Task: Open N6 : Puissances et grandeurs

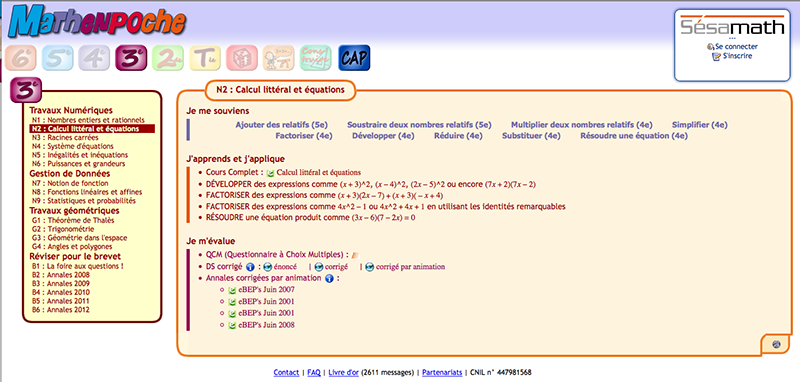Action: point(78,164)
